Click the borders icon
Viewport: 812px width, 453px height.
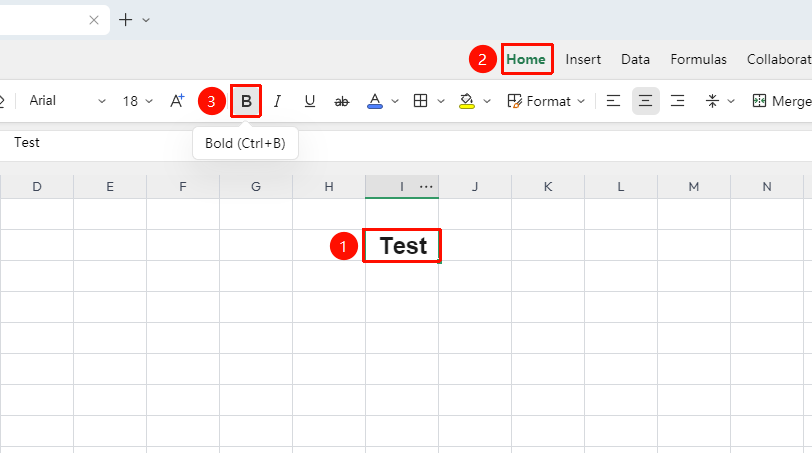tap(420, 101)
